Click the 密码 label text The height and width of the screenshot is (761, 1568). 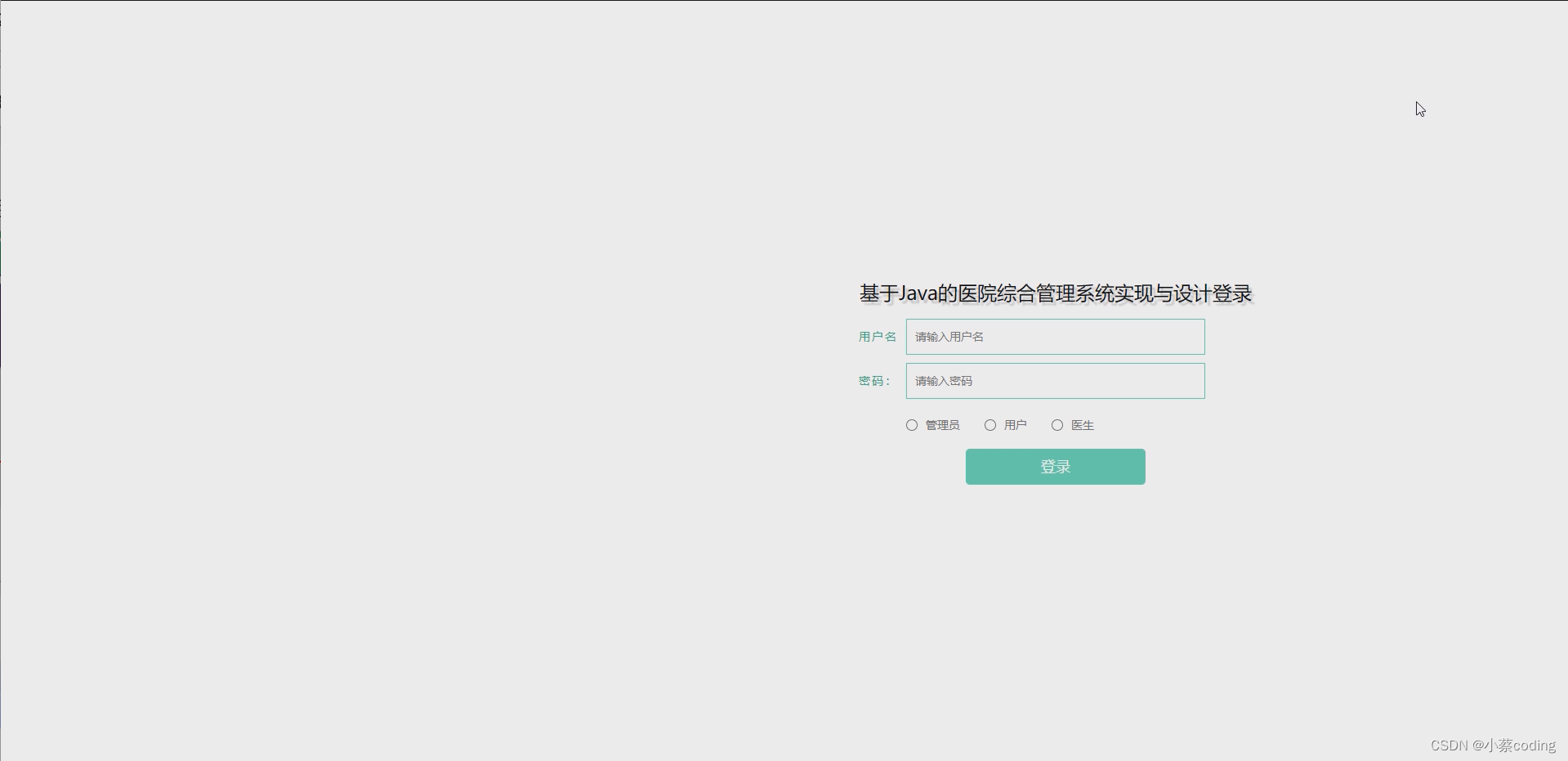(x=874, y=381)
